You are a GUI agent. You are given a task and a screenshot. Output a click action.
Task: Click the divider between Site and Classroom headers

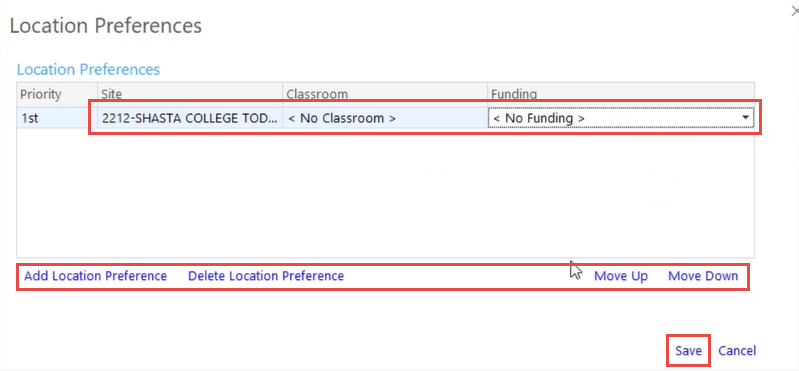[283, 94]
